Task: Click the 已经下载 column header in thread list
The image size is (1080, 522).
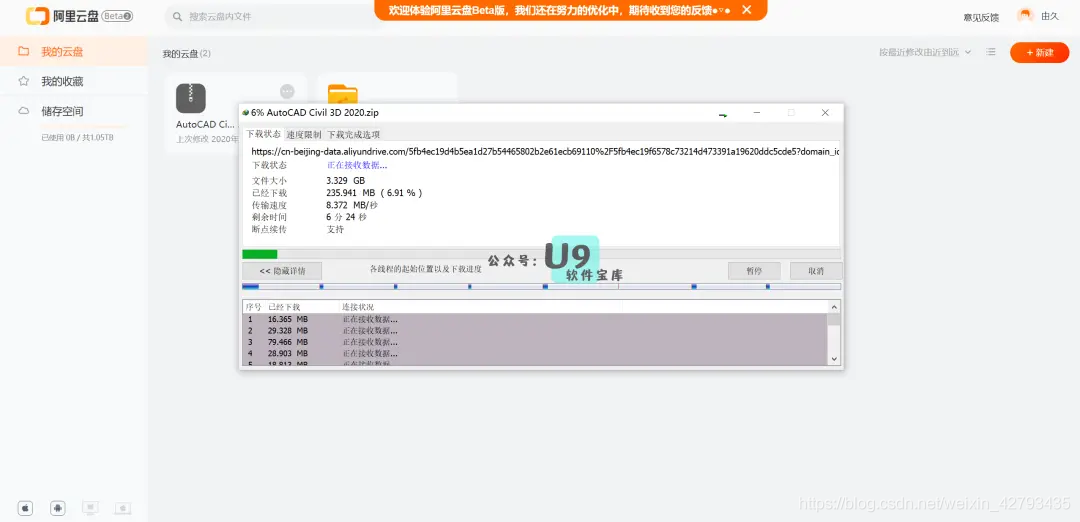Action: 284,306
